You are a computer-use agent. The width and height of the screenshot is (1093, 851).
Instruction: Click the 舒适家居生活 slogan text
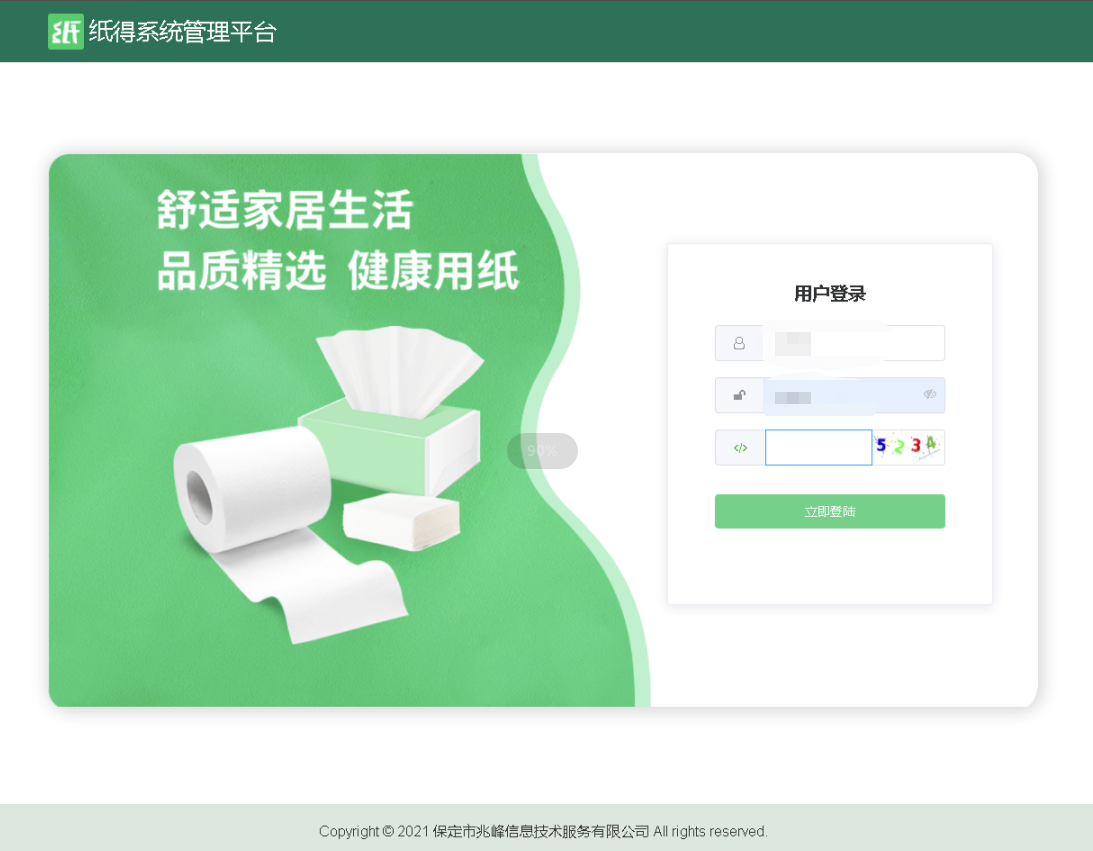tap(285, 211)
